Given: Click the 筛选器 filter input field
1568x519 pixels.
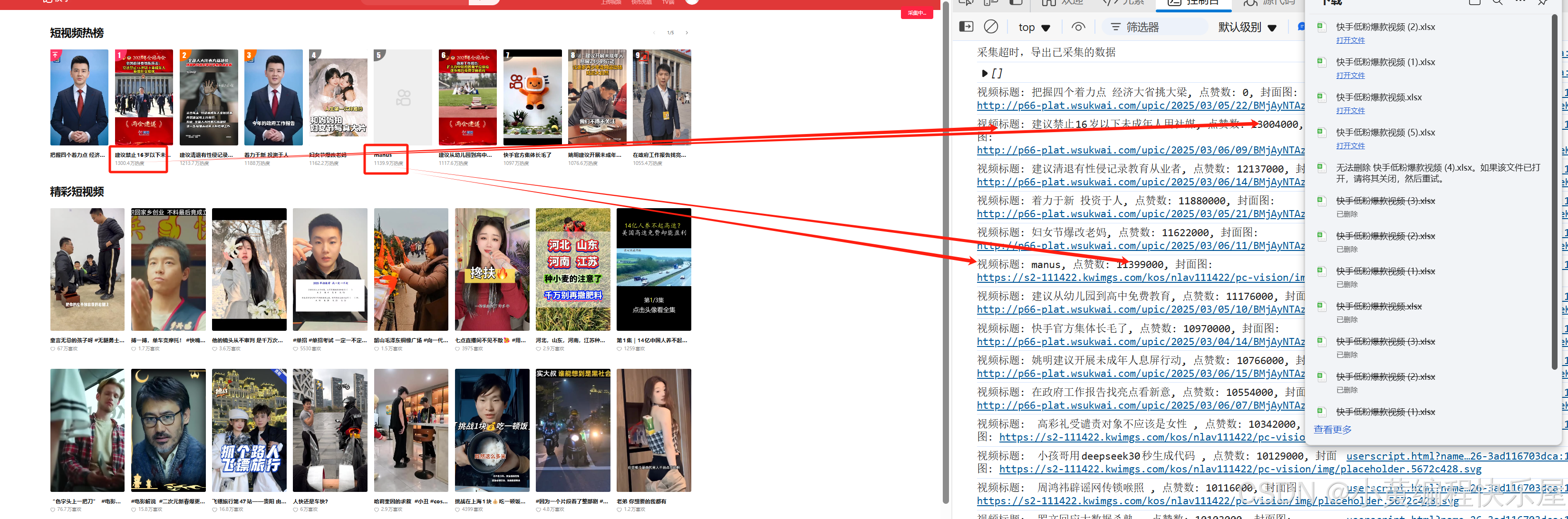Looking at the screenshot, I should [x=1157, y=28].
